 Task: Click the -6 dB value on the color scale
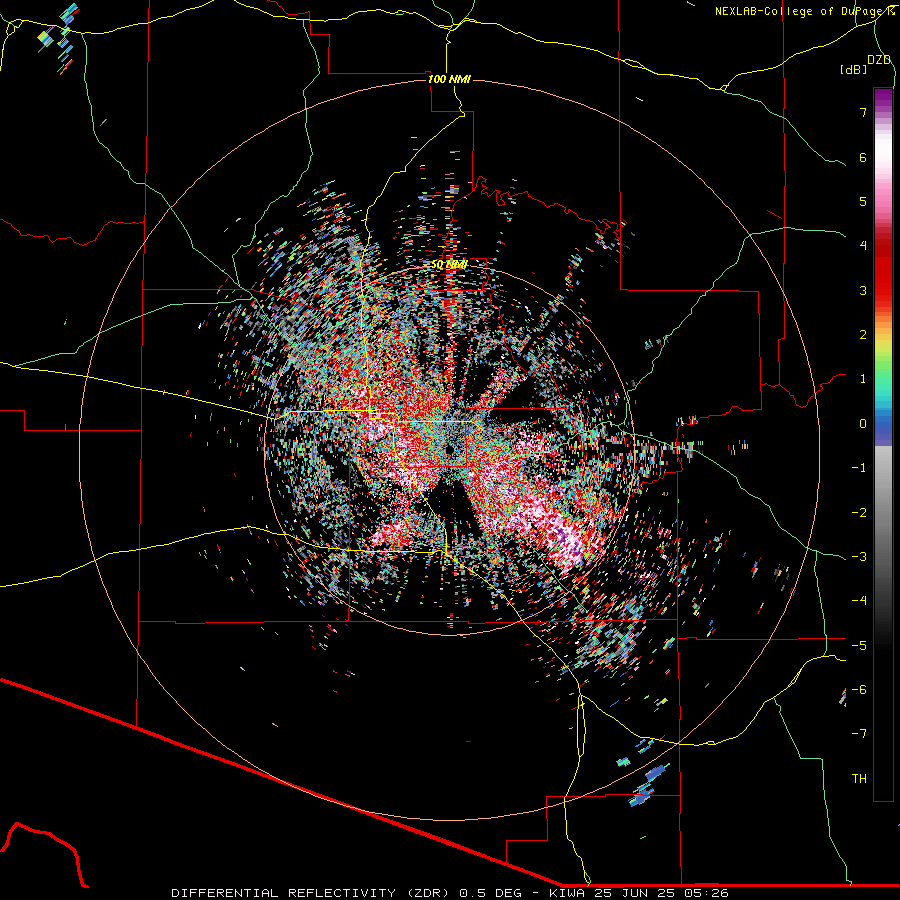(x=859, y=689)
